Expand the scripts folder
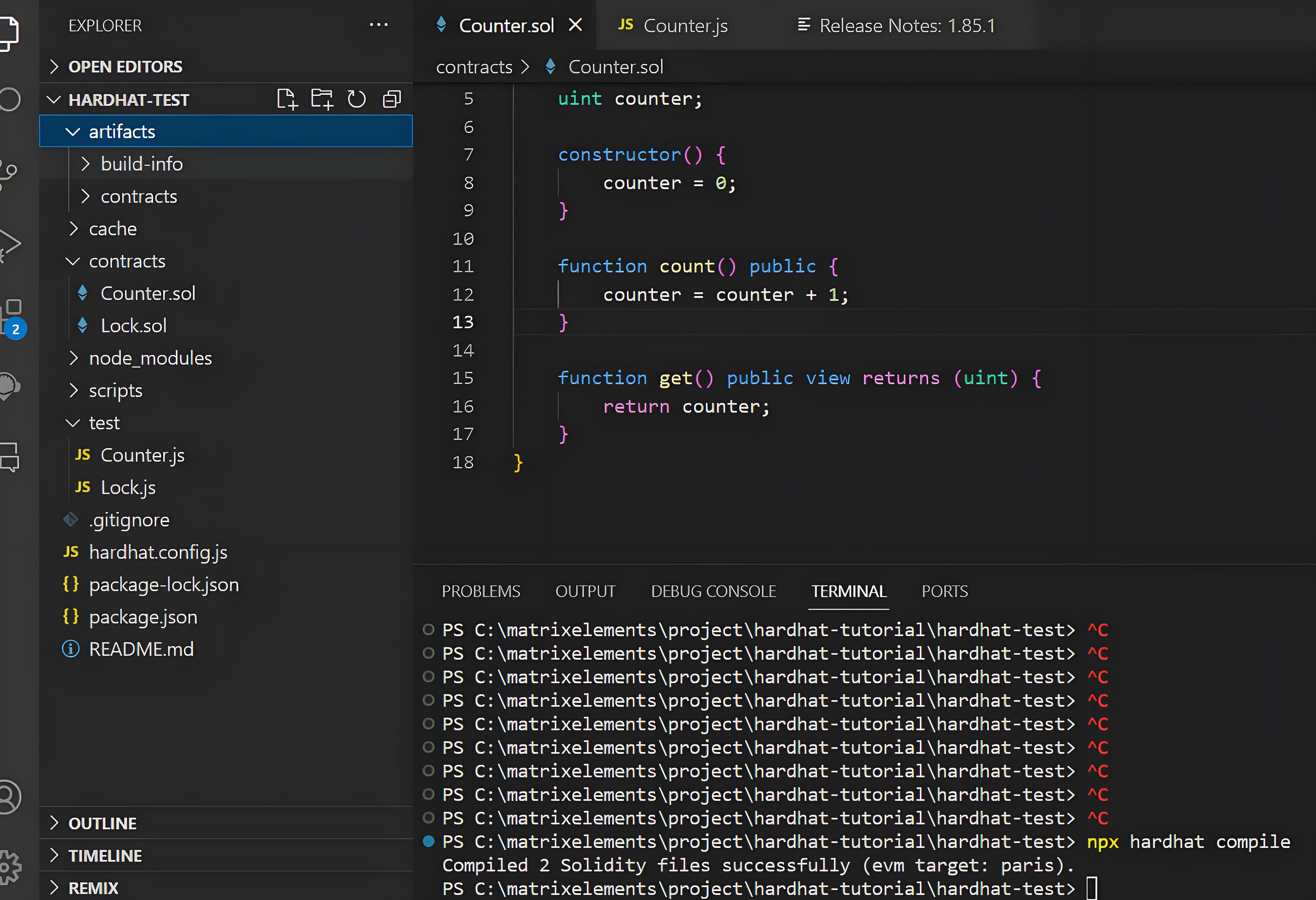 point(226,390)
